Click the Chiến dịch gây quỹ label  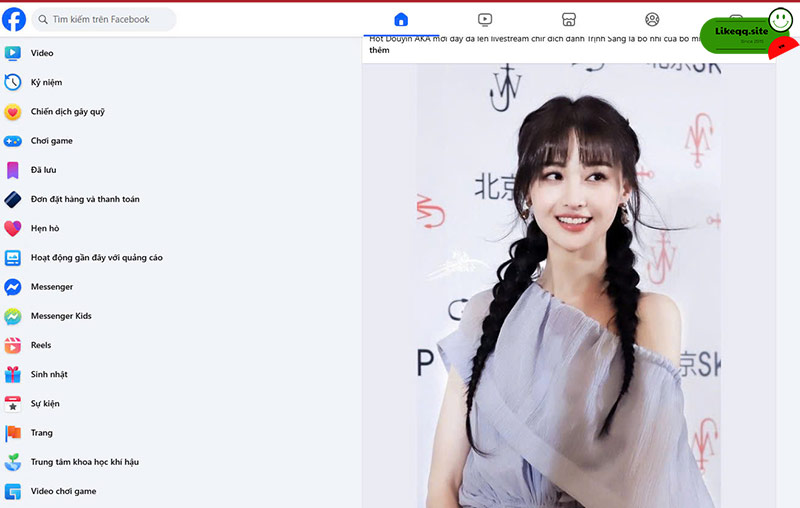[68, 112]
